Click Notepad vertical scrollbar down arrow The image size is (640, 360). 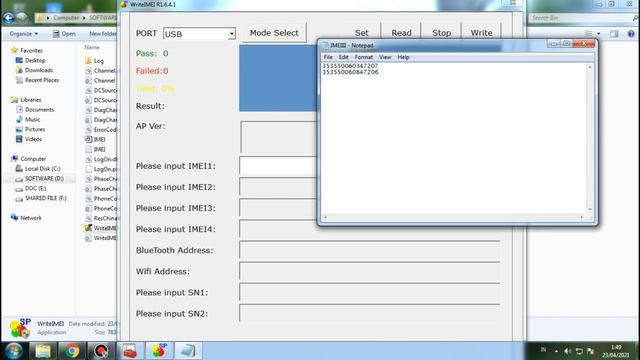tap(590, 209)
